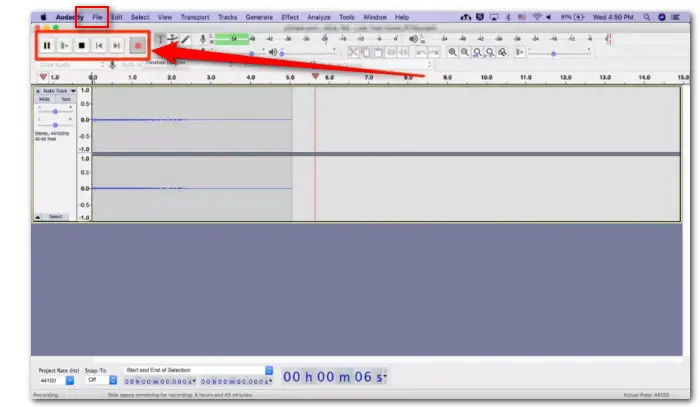Adjust the track gain slider
Viewport: 700px width, 407px height.
[x=55, y=111]
